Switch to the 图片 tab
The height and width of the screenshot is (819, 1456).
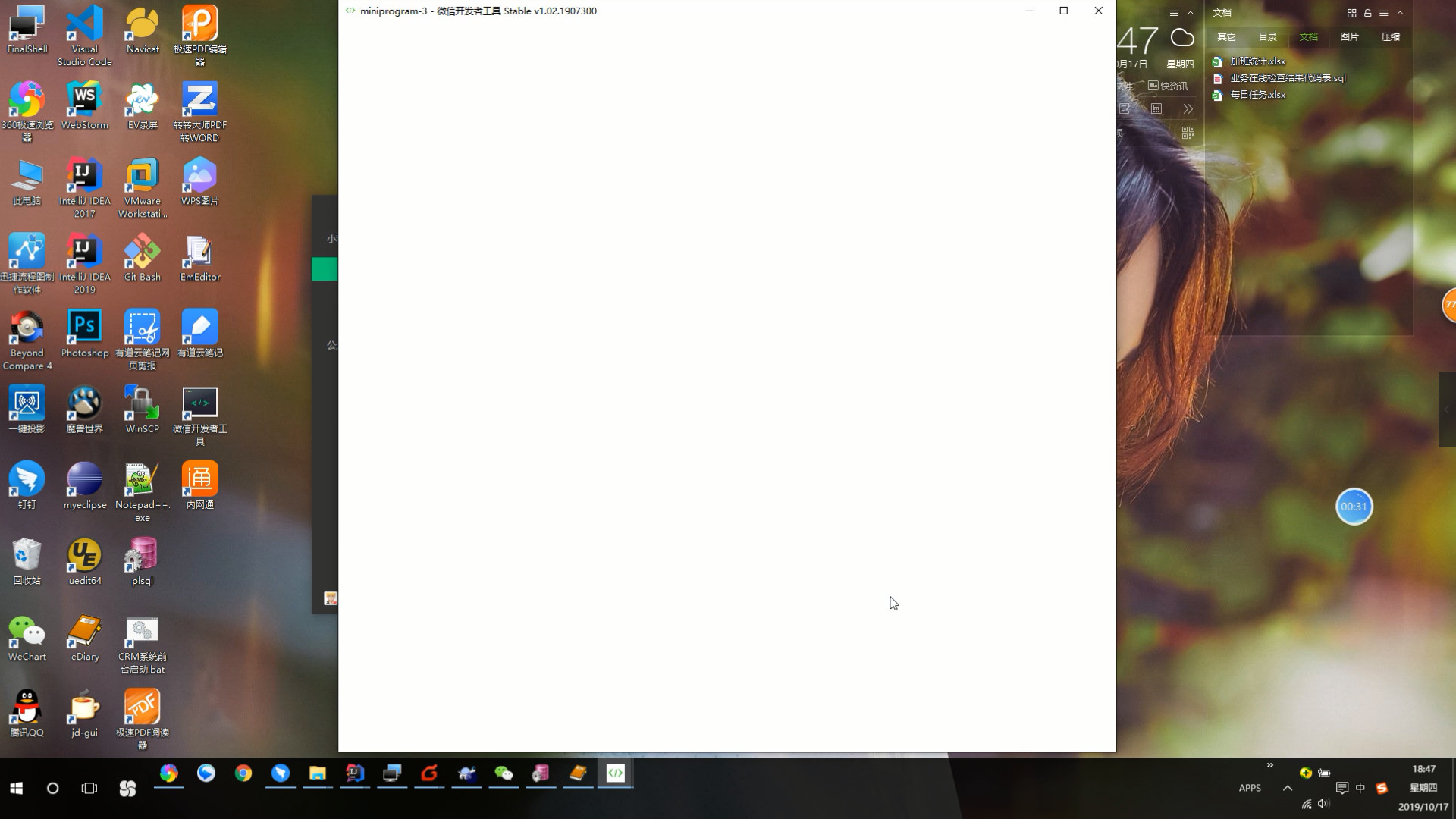point(1349,36)
